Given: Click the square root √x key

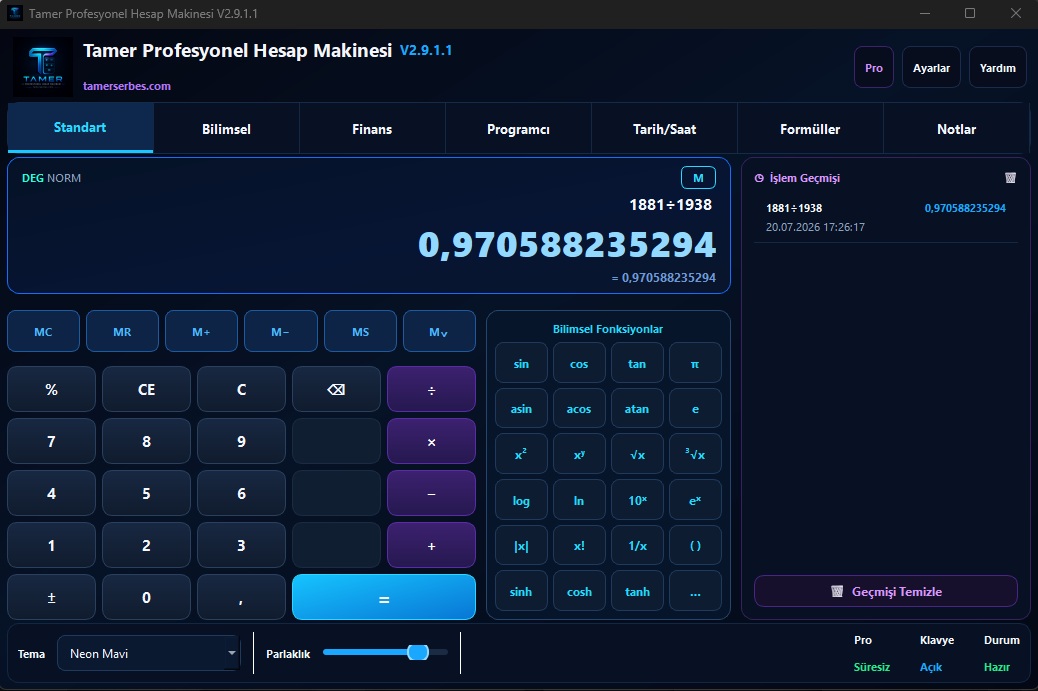Looking at the screenshot, I should point(637,454).
